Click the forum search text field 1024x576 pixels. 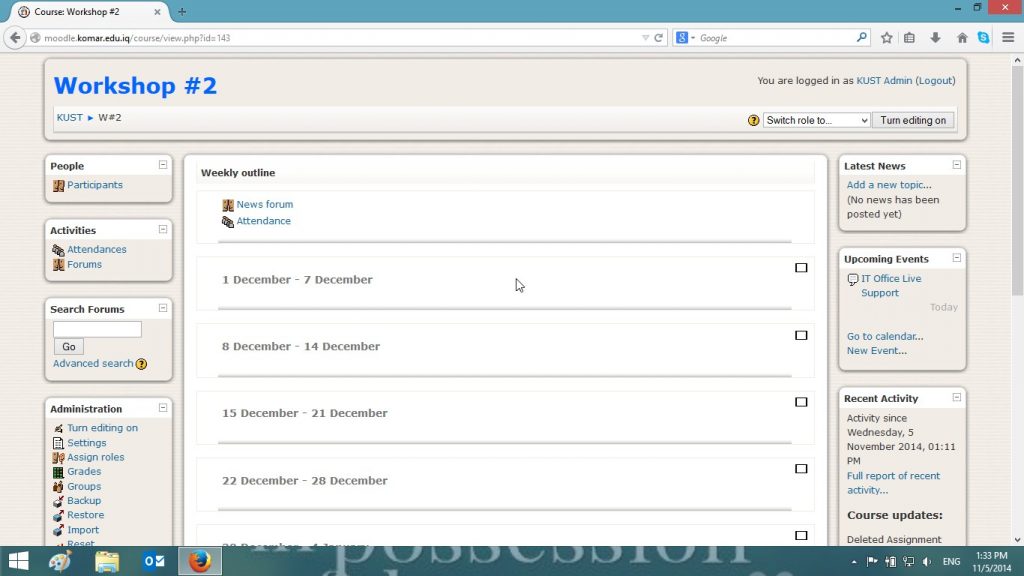pos(97,329)
